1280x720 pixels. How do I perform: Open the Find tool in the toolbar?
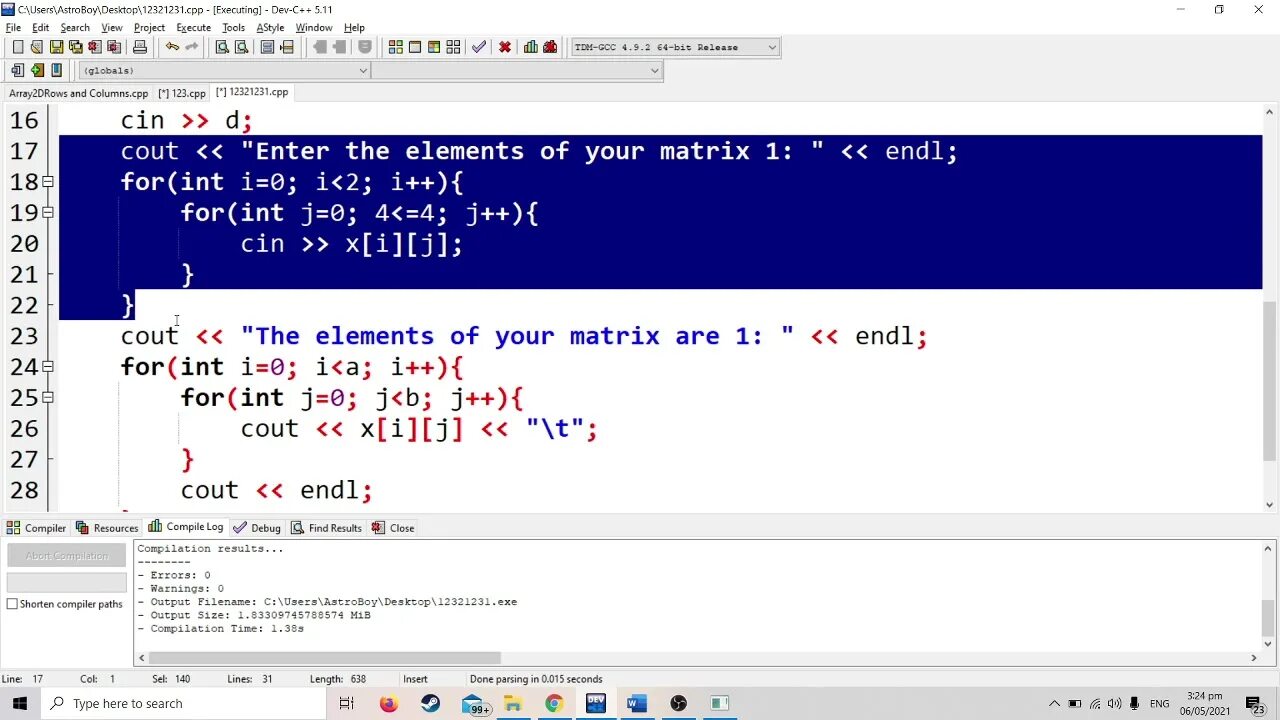tap(222, 47)
